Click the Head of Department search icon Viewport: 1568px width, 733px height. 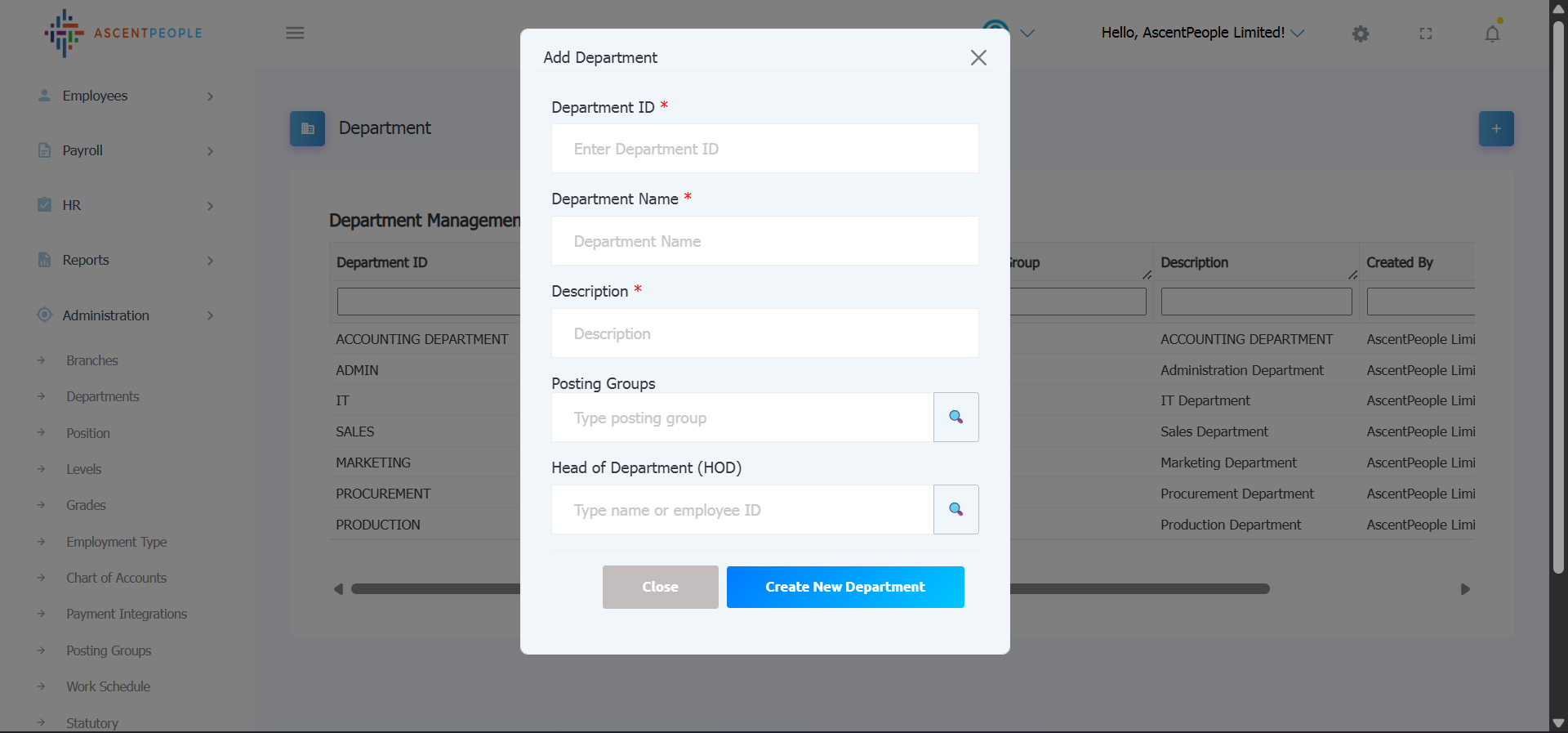(x=955, y=510)
